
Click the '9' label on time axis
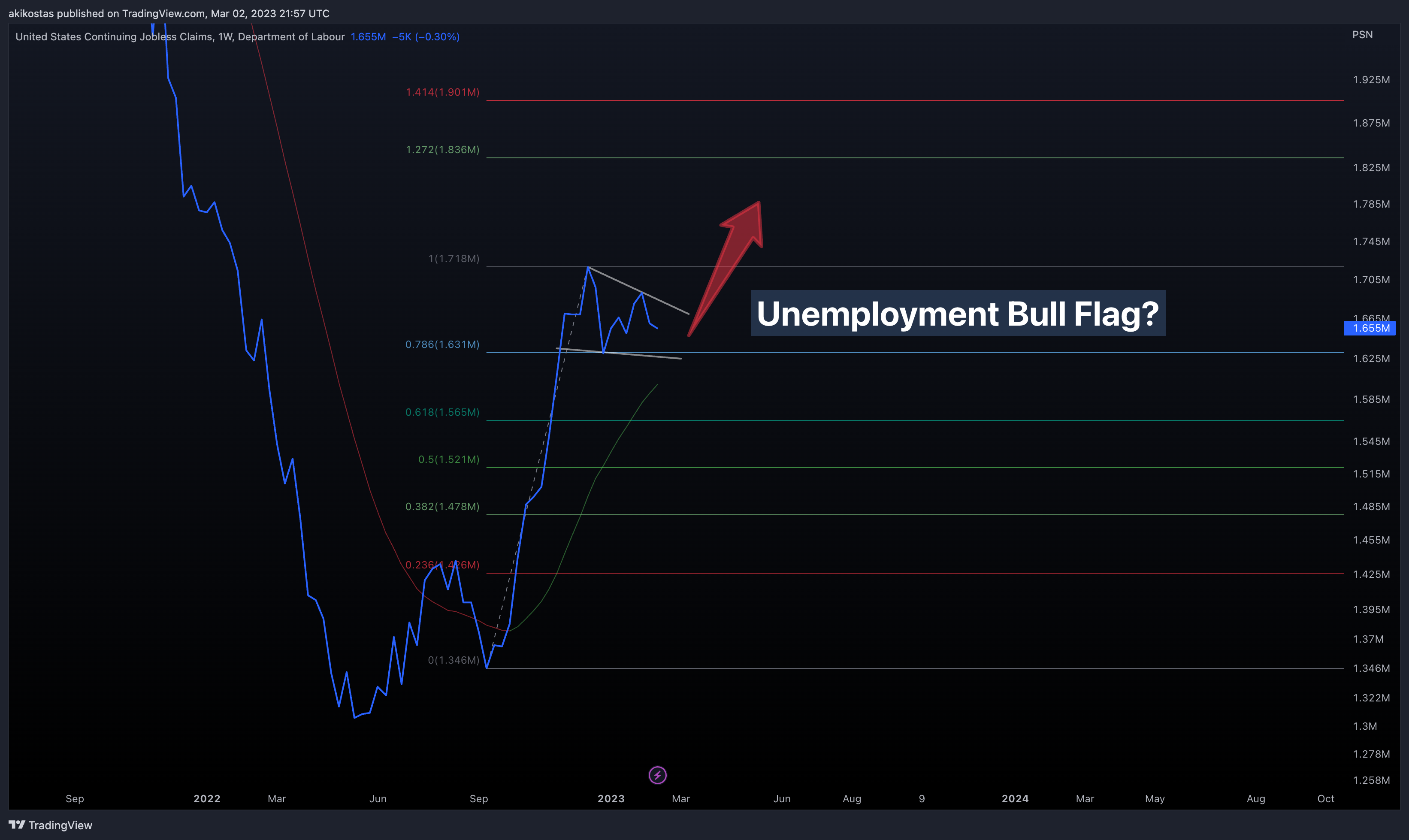(x=922, y=799)
